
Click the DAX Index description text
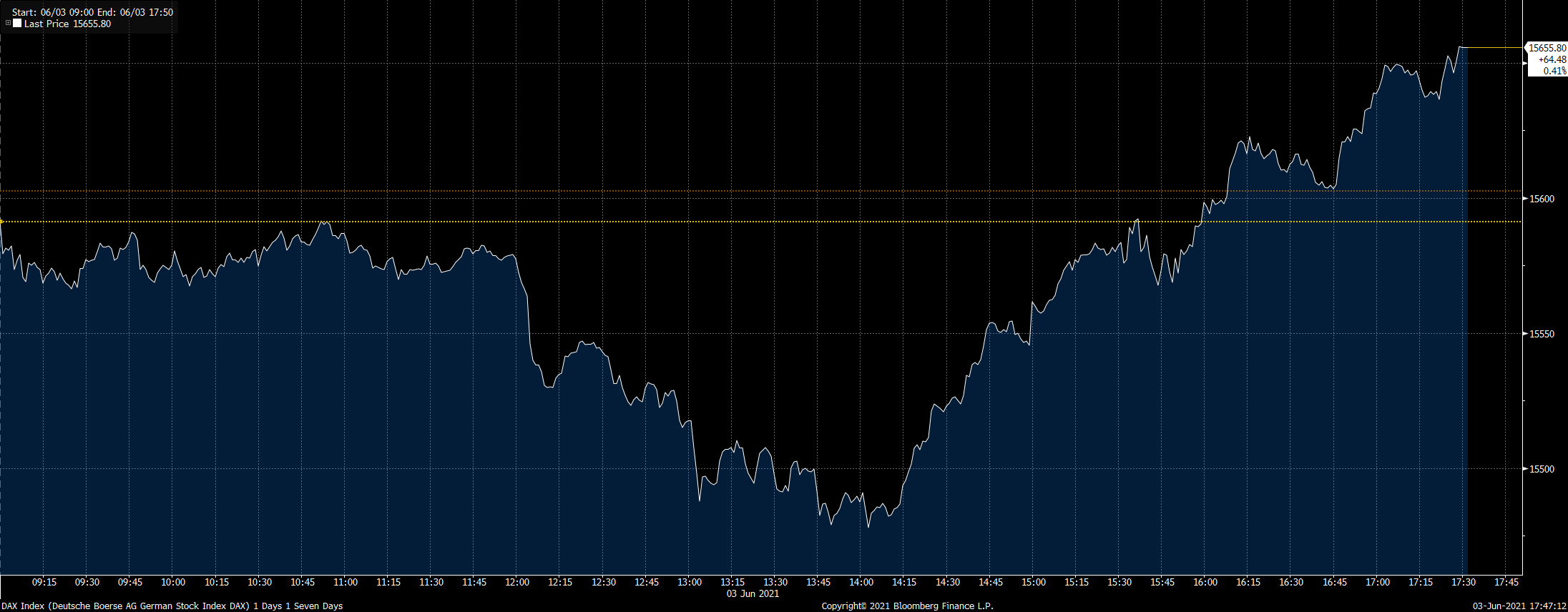pyautogui.click(x=172, y=606)
